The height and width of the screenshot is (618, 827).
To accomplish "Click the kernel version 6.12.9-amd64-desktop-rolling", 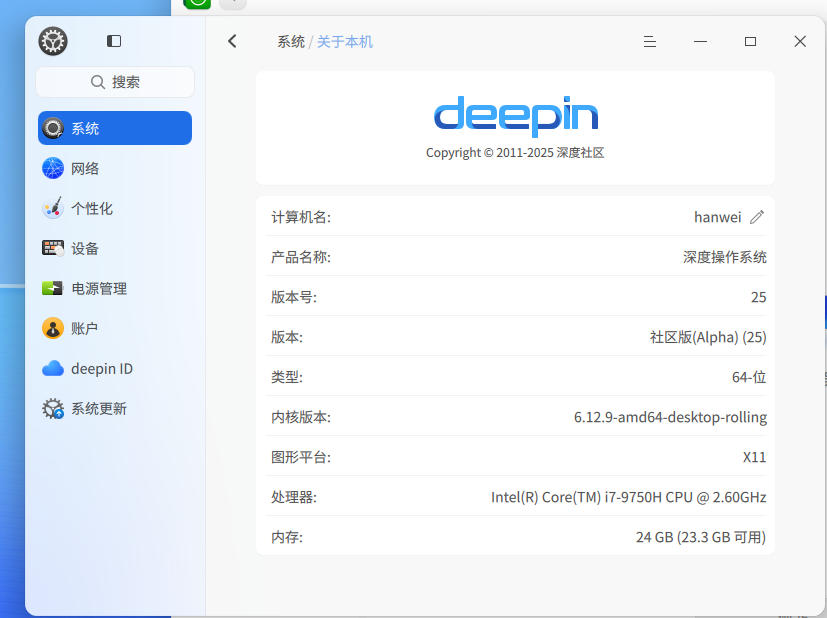I will (x=670, y=417).
